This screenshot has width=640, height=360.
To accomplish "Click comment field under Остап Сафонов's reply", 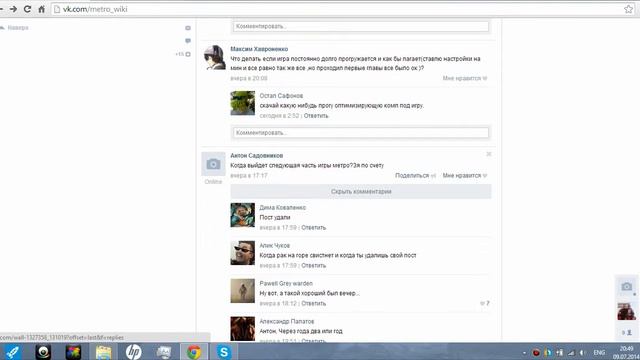I will (x=361, y=133).
